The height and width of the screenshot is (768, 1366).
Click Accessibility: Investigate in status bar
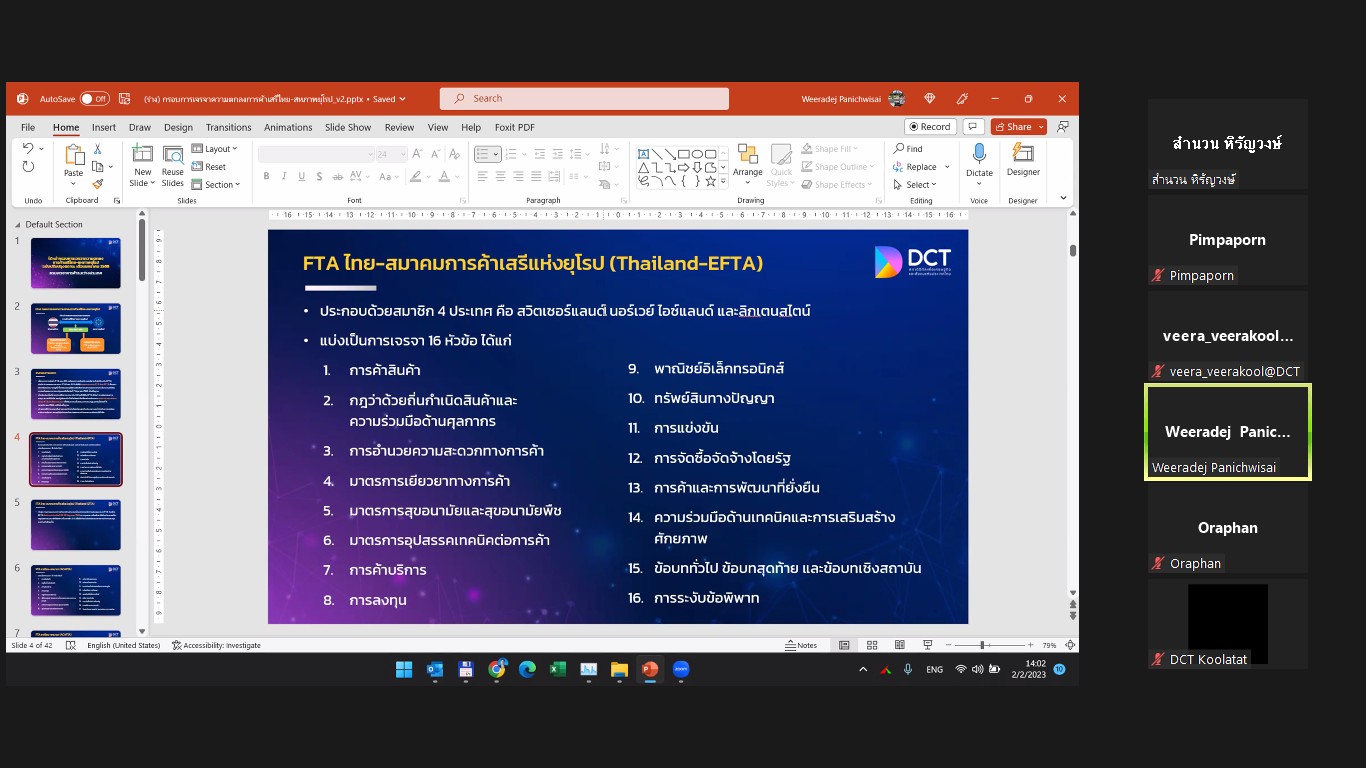216,645
